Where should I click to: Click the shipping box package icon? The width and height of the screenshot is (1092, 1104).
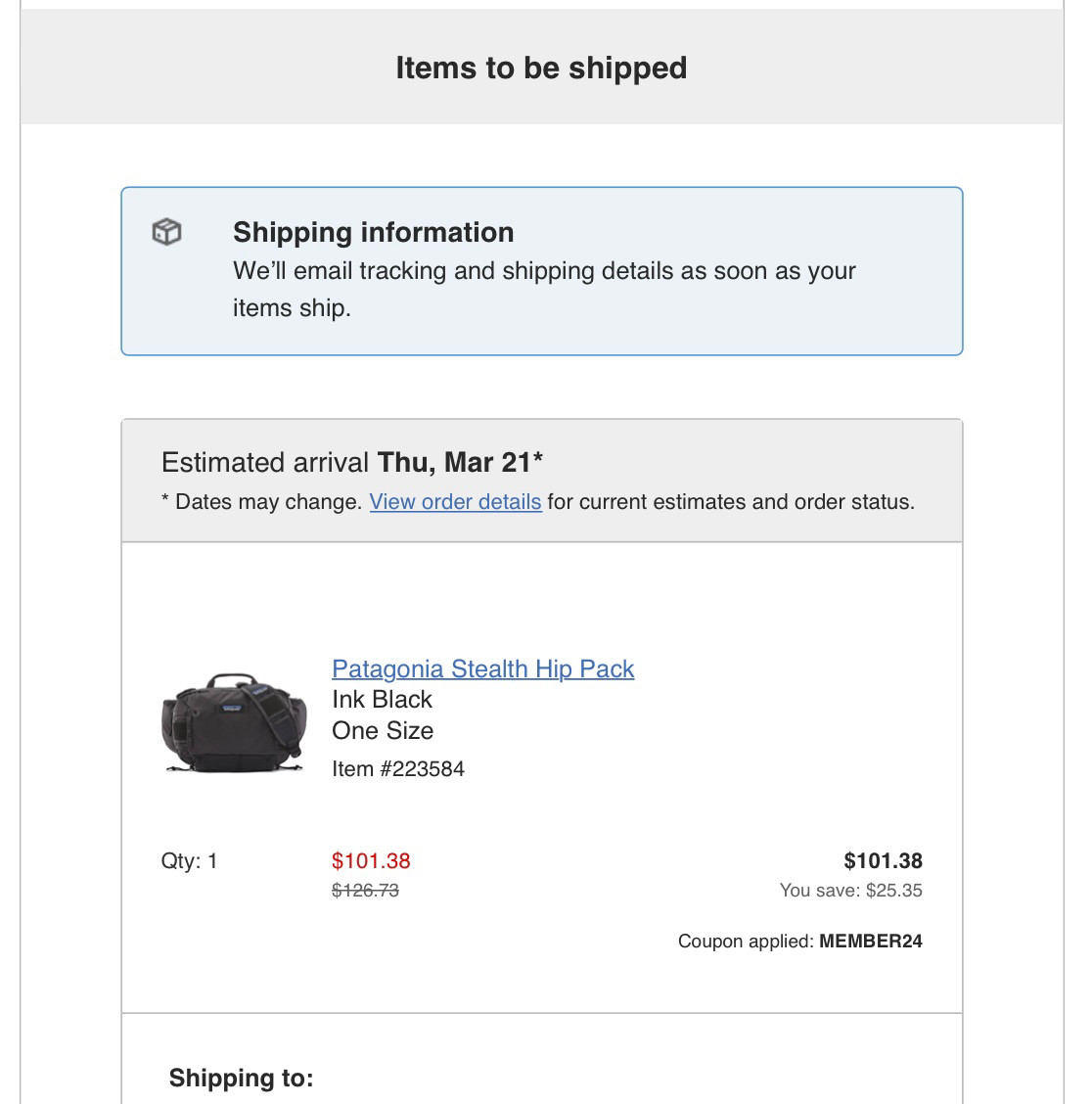click(x=167, y=232)
